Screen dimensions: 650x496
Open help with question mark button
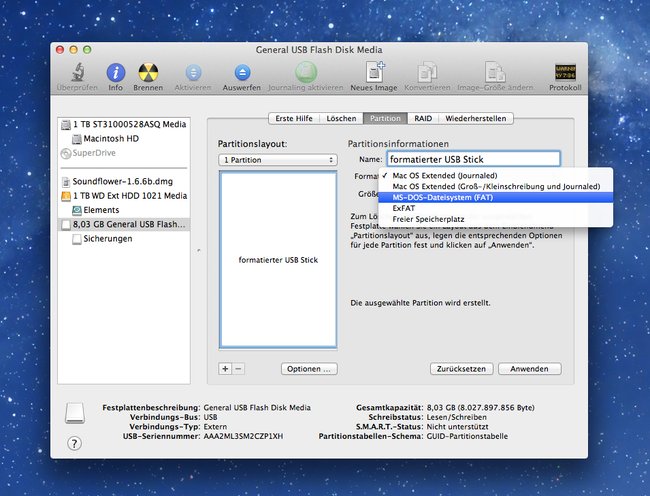(75, 444)
